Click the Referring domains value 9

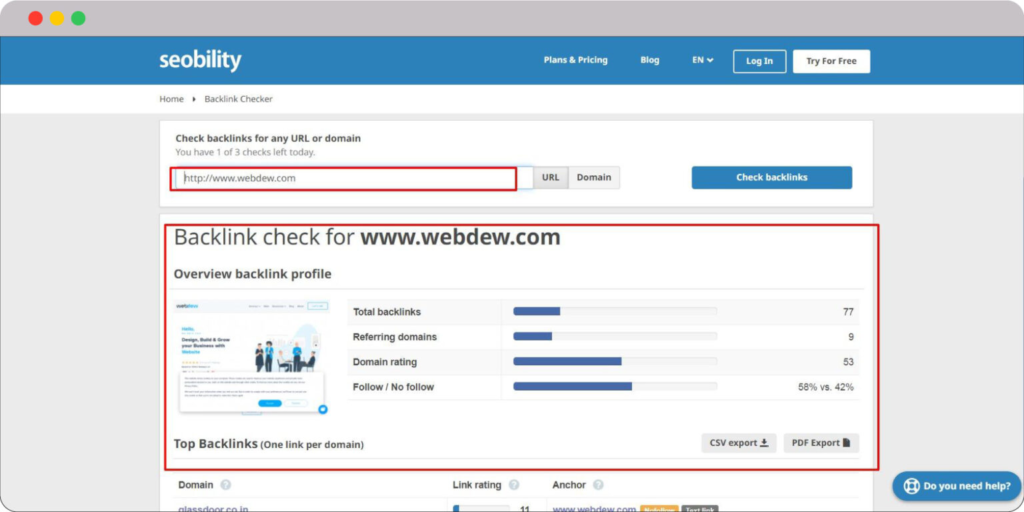point(851,337)
